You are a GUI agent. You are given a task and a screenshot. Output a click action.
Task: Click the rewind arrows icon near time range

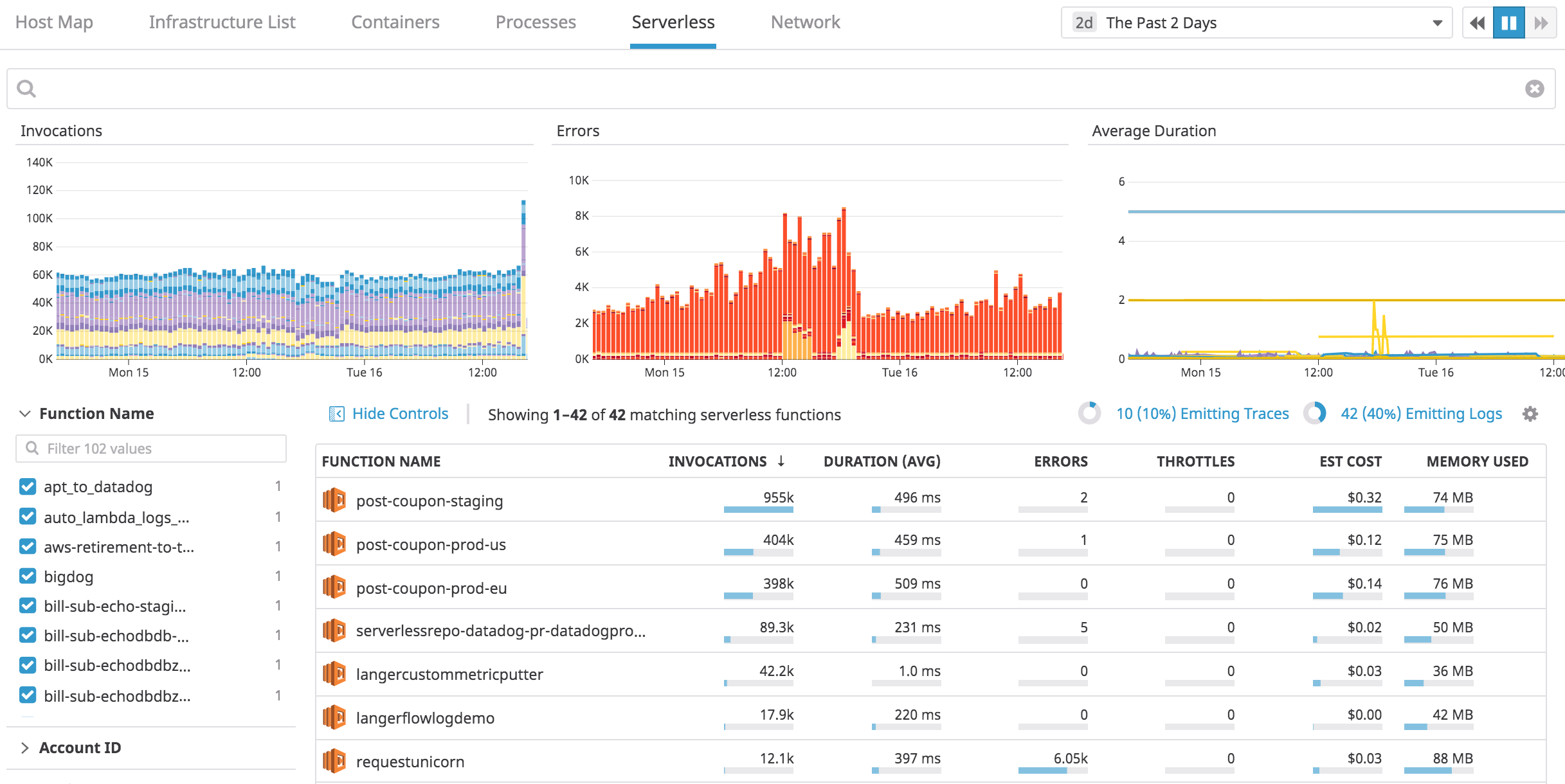click(x=1476, y=22)
